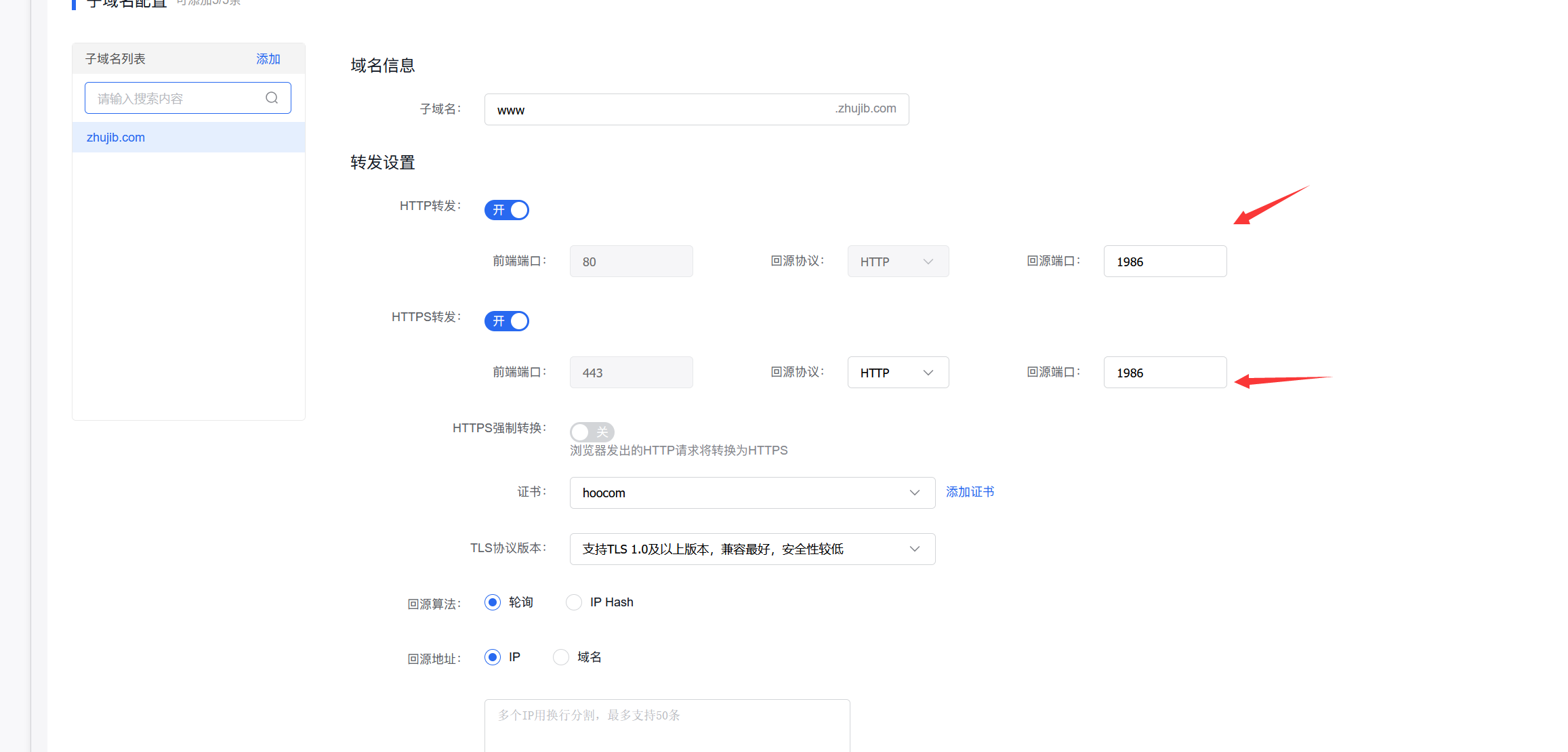Screen dimensions: 1568x752
Task: Click the 前端端口 80 field
Action: pyautogui.click(x=632, y=262)
